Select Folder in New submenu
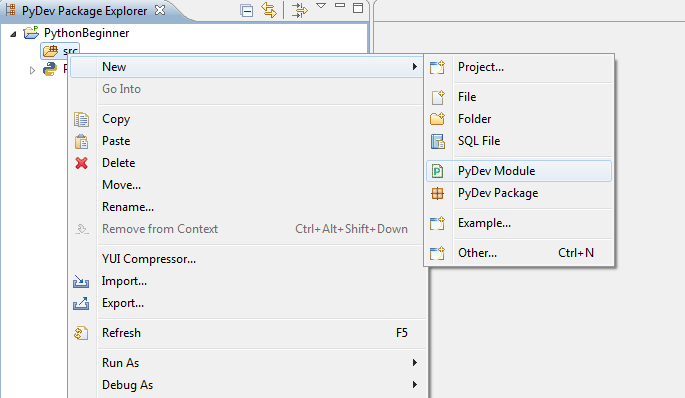 [x=474, y=119]
